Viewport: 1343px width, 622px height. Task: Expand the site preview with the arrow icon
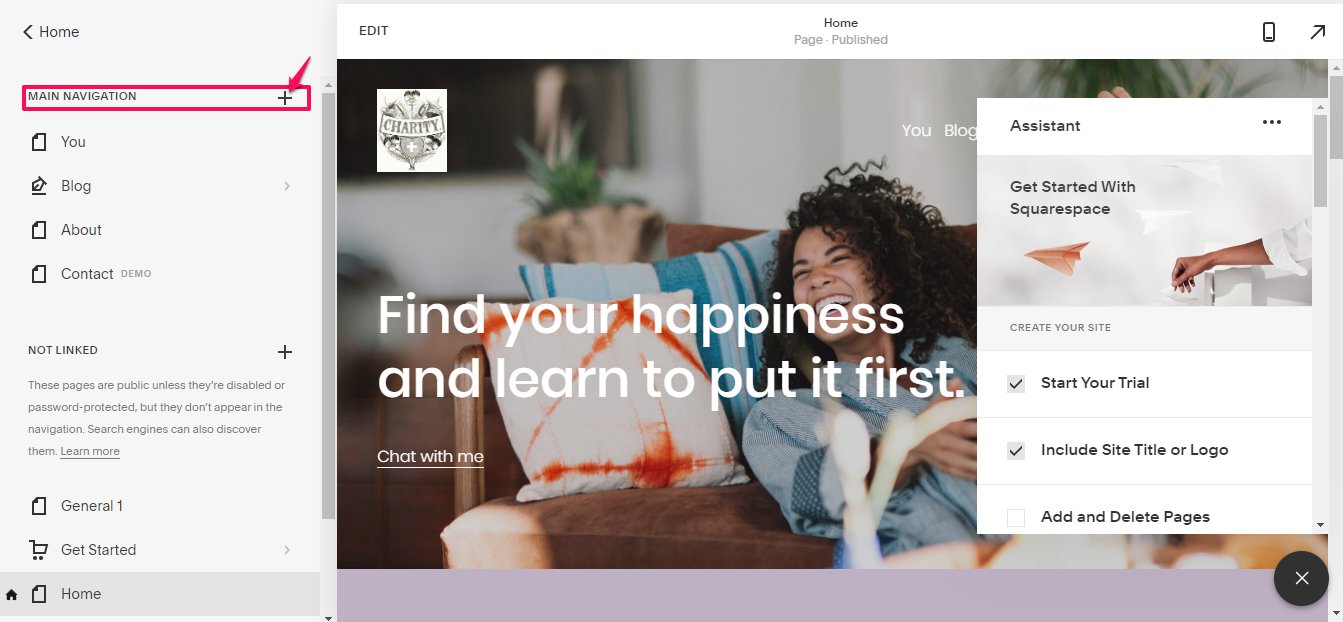[x=1317, y=32]
